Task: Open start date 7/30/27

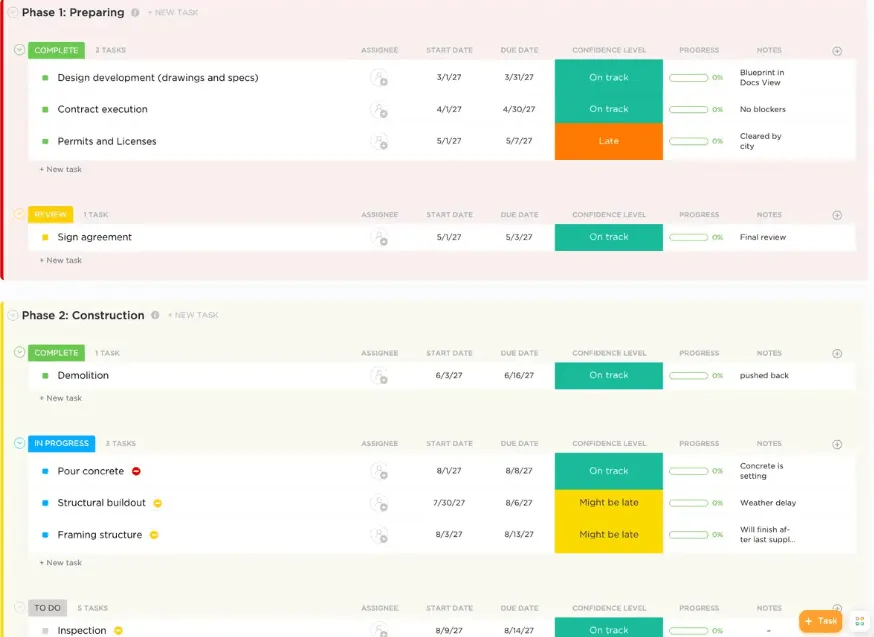Action: click(x=449, y=503)
